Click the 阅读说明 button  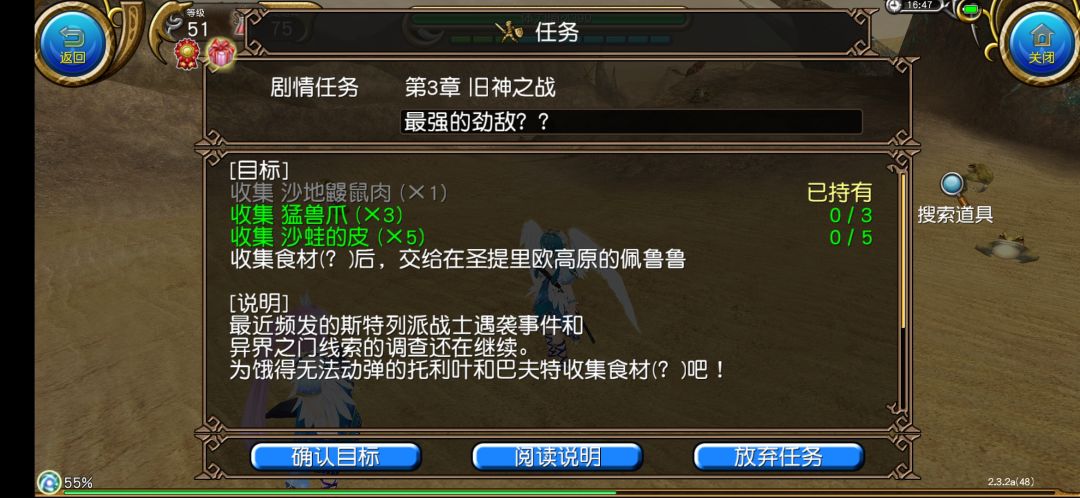click(557, 457)
